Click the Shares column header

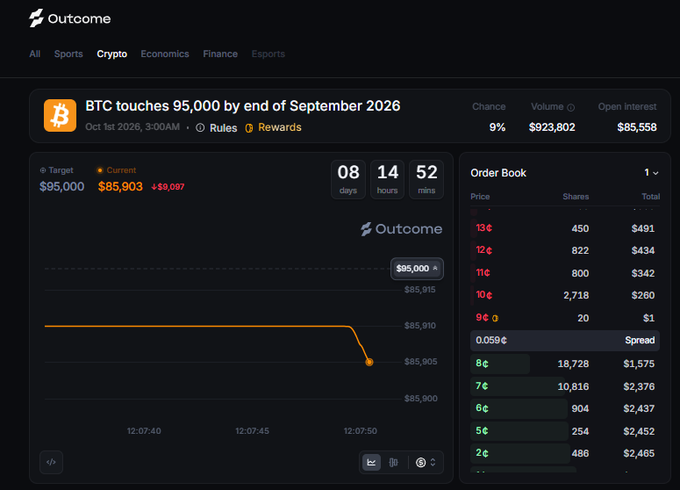click(x=575, y=196)
